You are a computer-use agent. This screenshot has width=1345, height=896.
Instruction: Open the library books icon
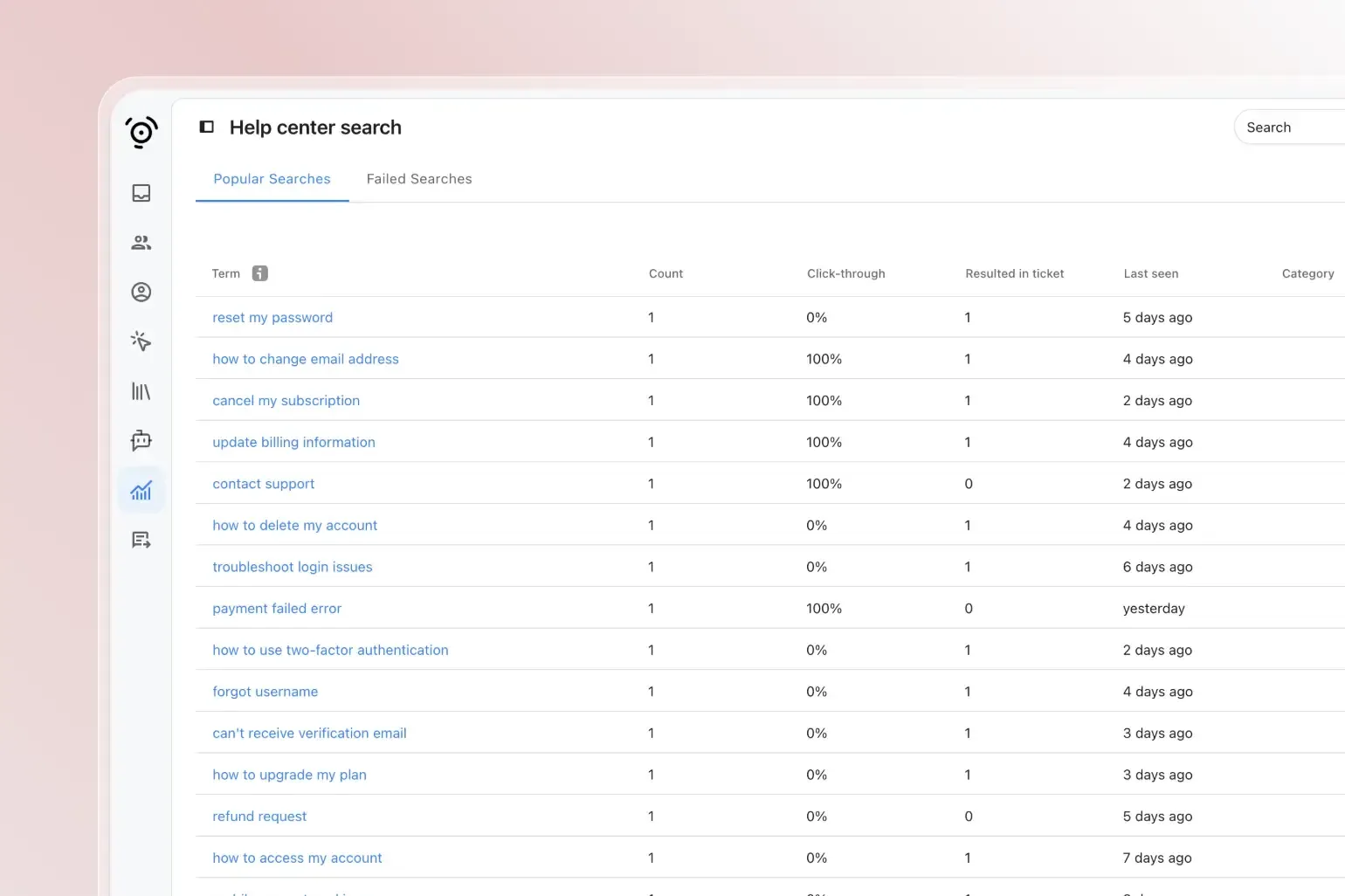click(141, 391)
